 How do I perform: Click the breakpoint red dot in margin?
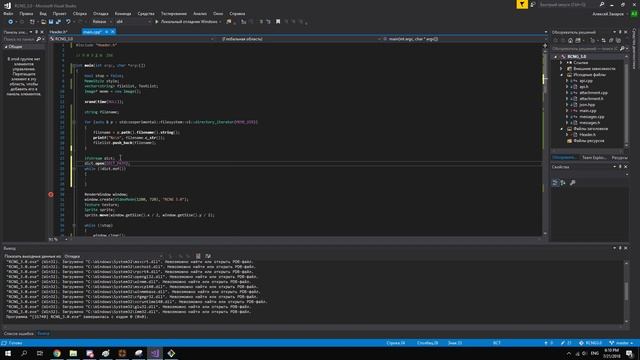point(51,195)
